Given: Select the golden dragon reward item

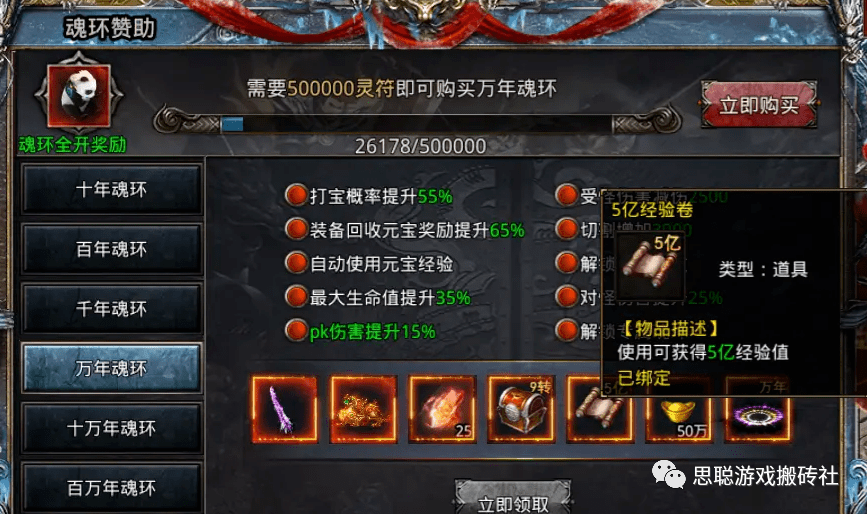Looking at the screenshot, I should (x=363, y=410).
